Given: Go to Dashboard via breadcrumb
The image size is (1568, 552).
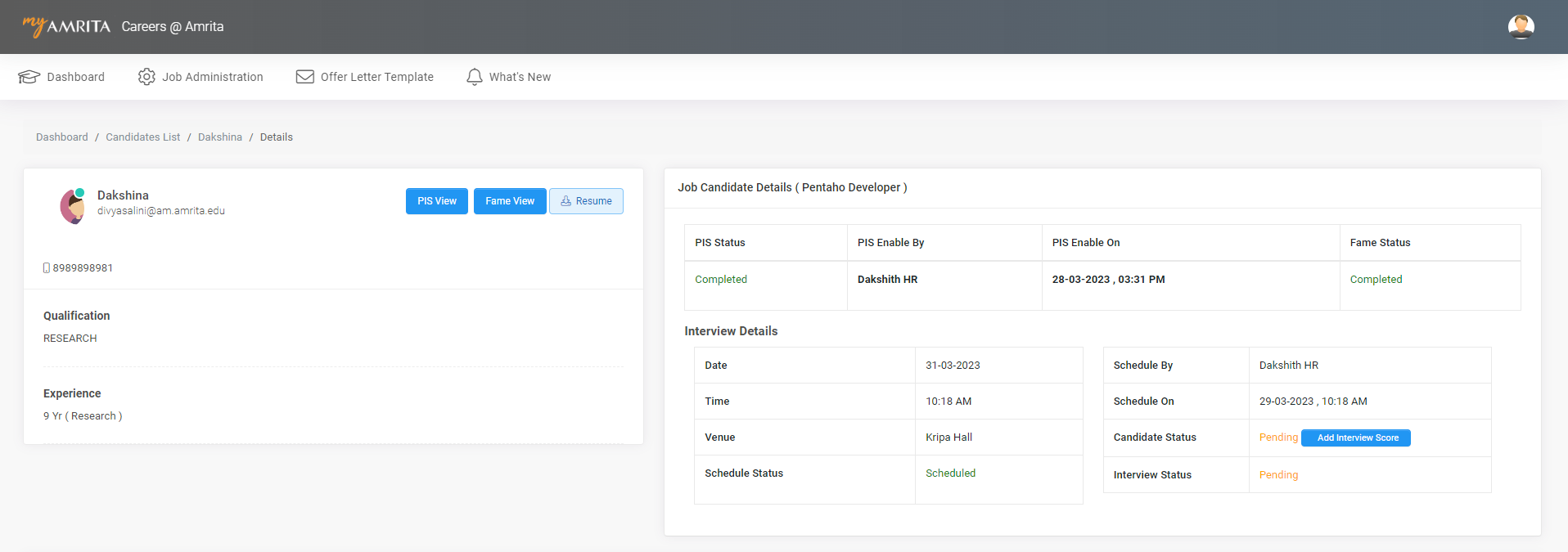Looking at the screenshot, I should pos(62,137).
